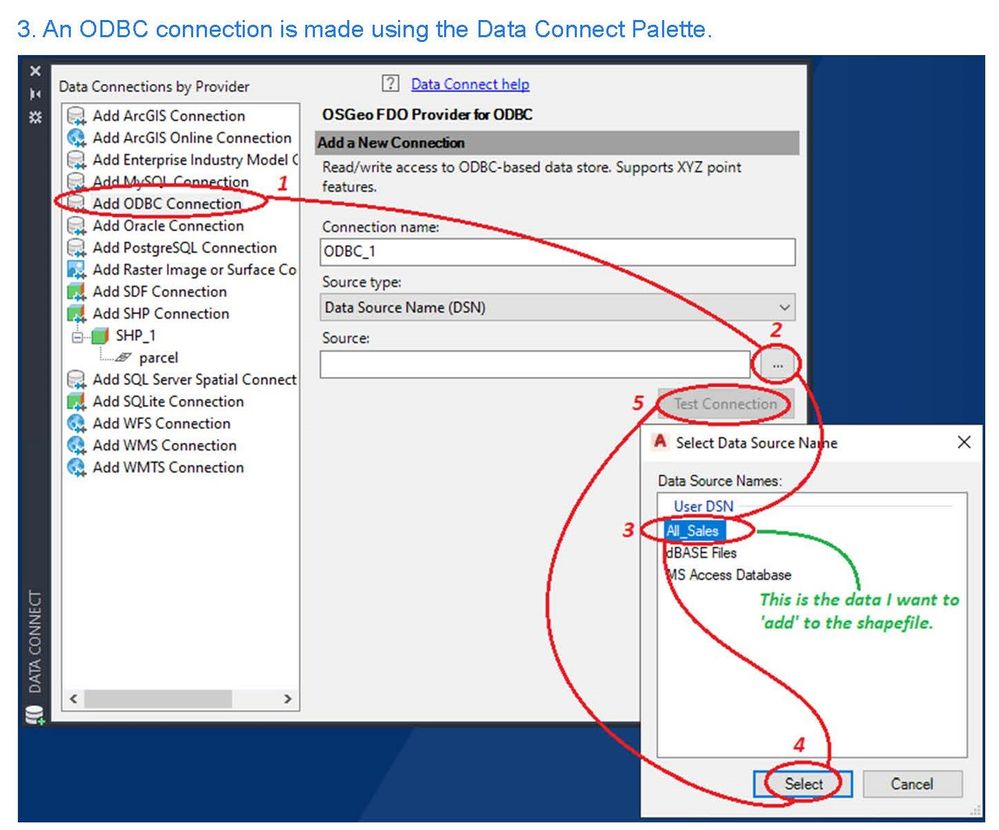Select Add Raster Image or Surface Connection
Viewport: 999px width, 830px height.
click(195, 269)
